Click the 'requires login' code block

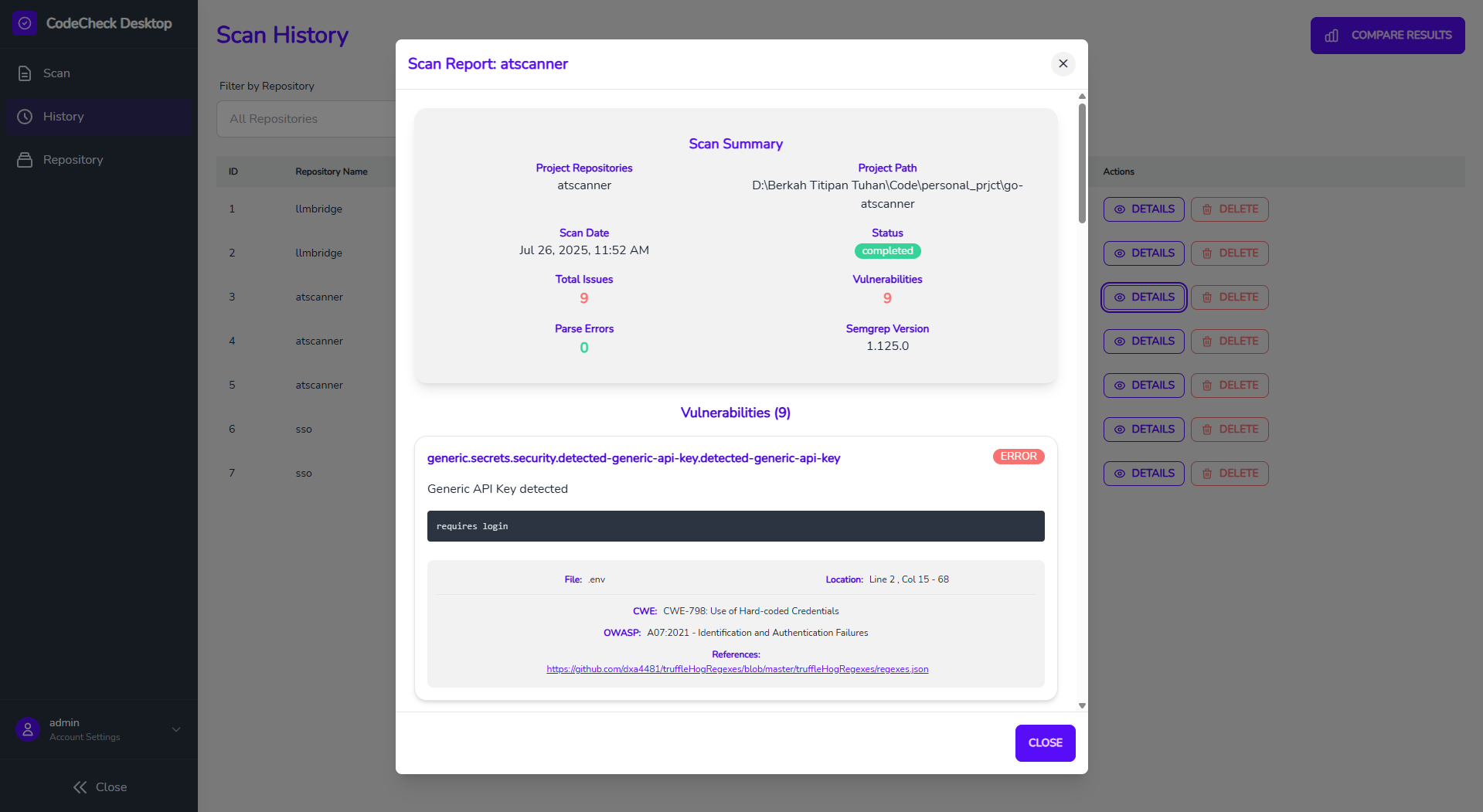(736, 526)
